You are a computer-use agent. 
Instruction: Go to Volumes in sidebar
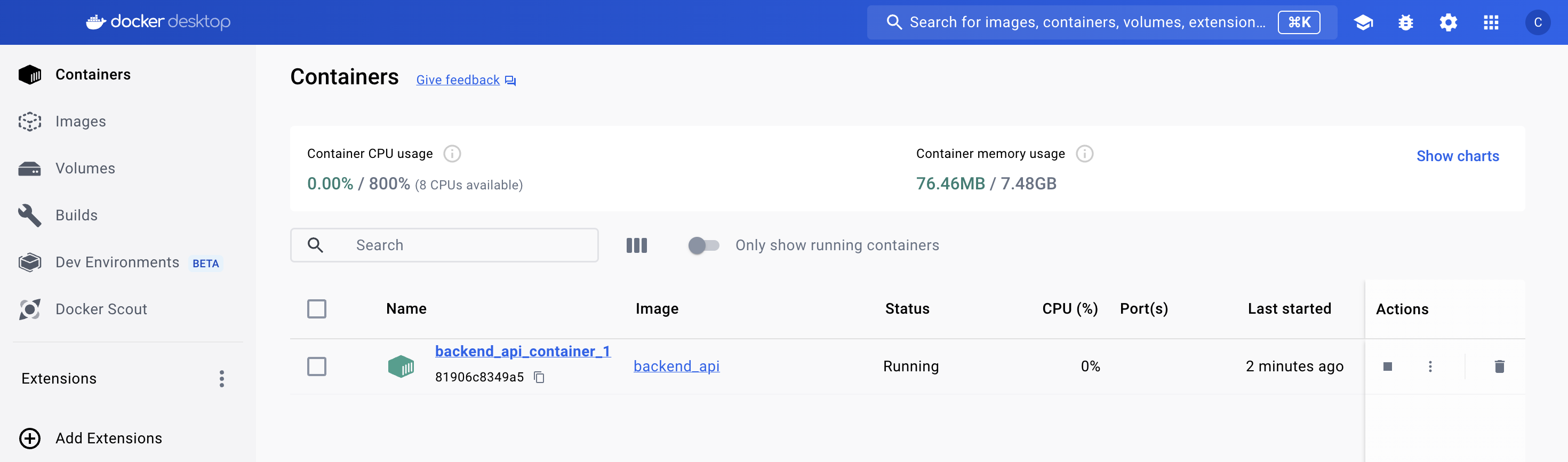[x=85, y=169]
